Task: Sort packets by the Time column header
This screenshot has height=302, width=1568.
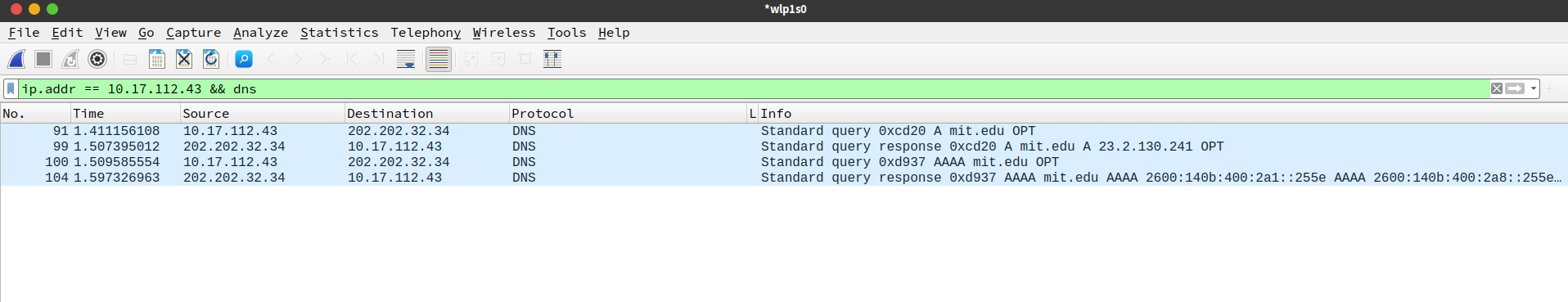Action: click(x=125, y=114)
